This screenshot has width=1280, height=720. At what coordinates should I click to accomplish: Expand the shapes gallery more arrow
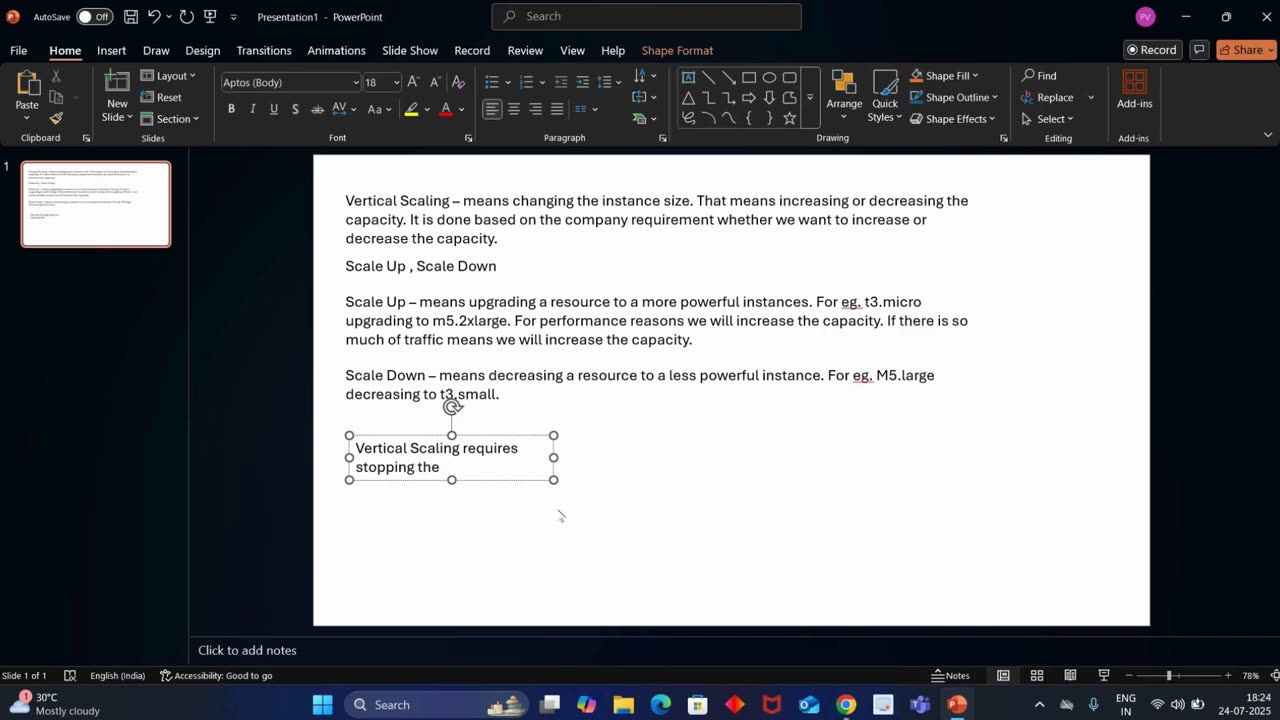[x=810, y=98]
